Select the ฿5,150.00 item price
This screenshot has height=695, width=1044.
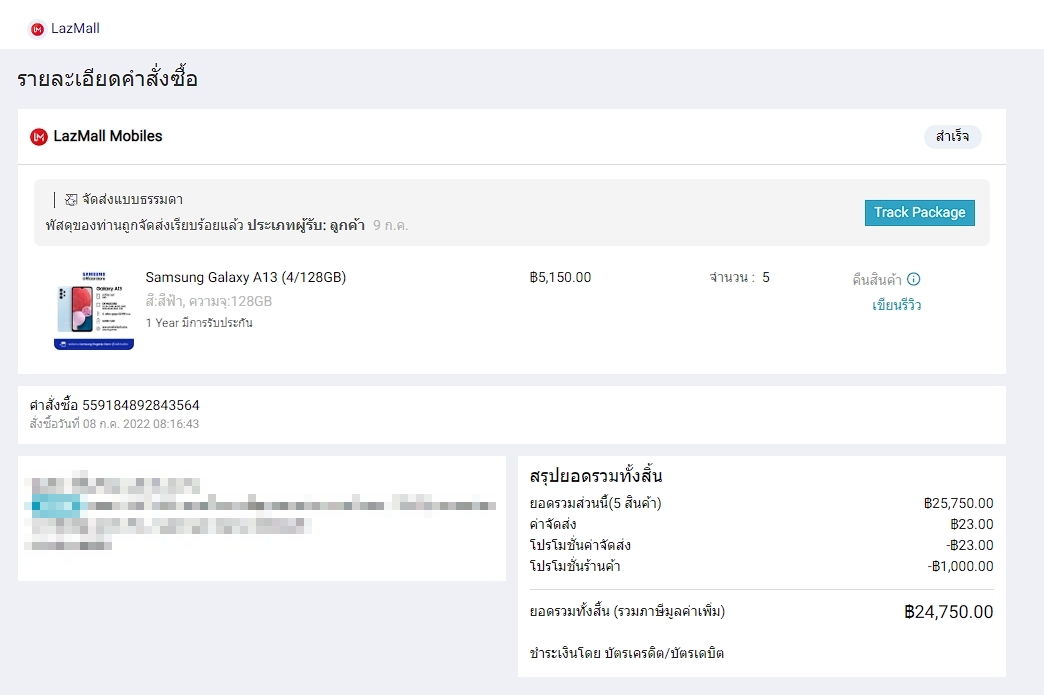tap(560, 277)
